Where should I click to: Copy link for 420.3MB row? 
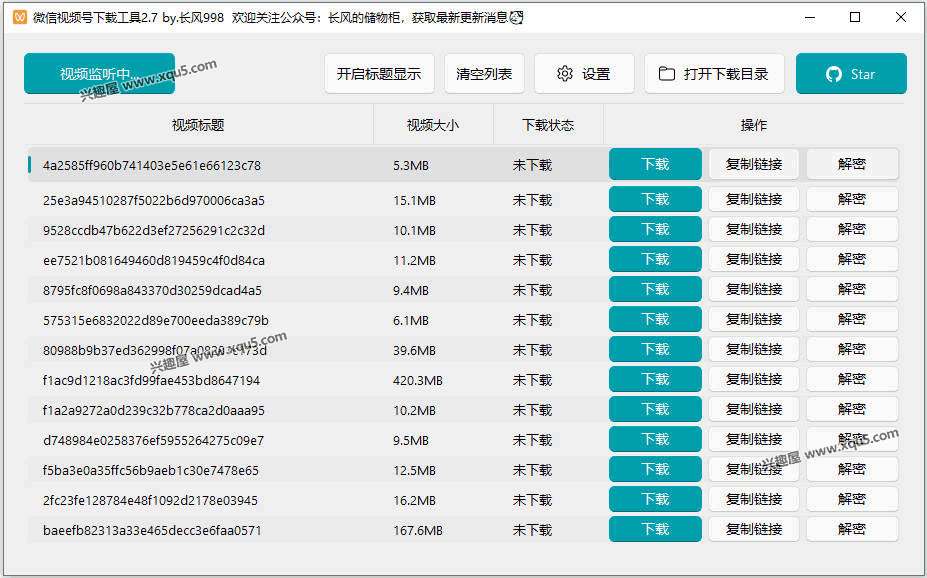pyautogui.click(x=754, y=379)
